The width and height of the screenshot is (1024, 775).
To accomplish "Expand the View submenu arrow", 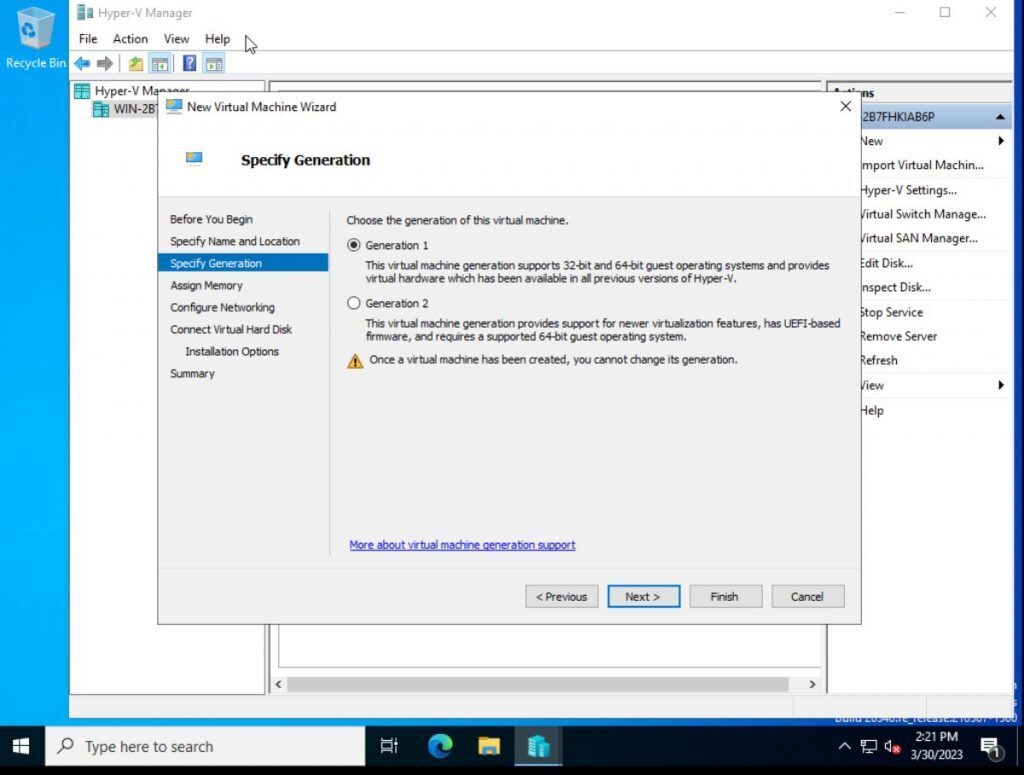I will tap(1000, 384).
